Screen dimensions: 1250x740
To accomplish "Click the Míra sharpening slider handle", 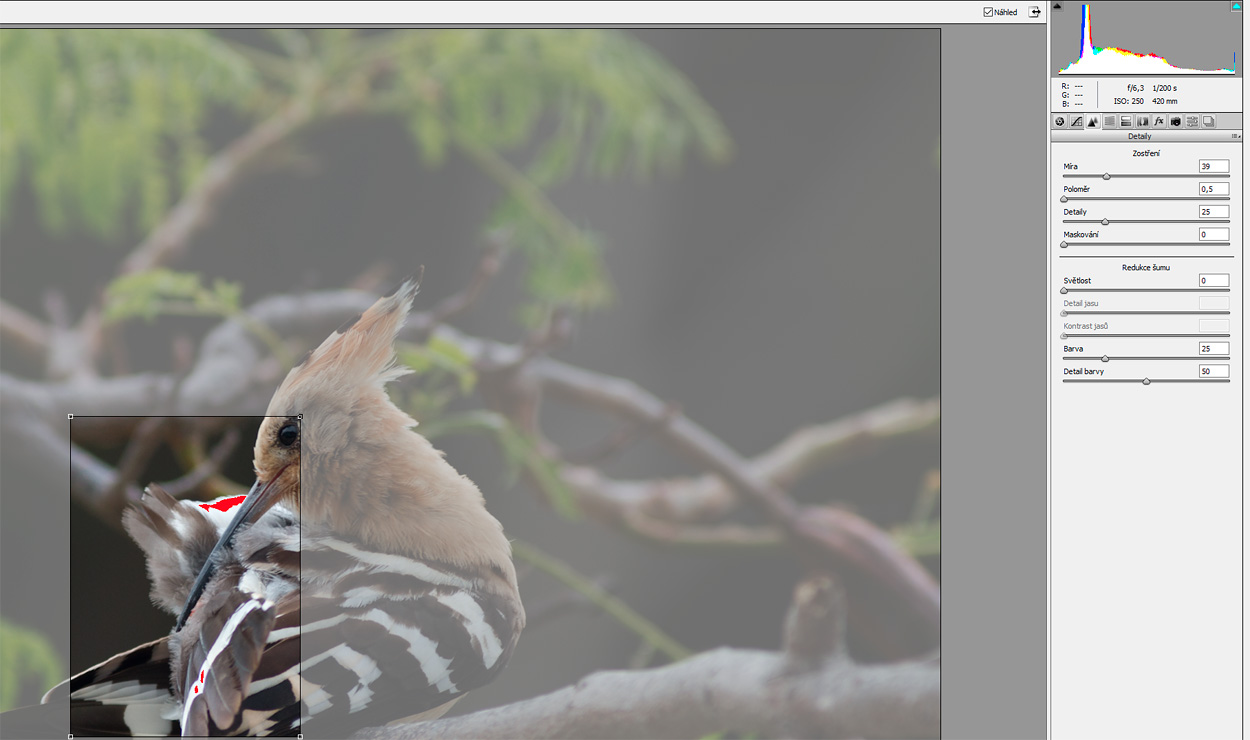I will 1106,177.
